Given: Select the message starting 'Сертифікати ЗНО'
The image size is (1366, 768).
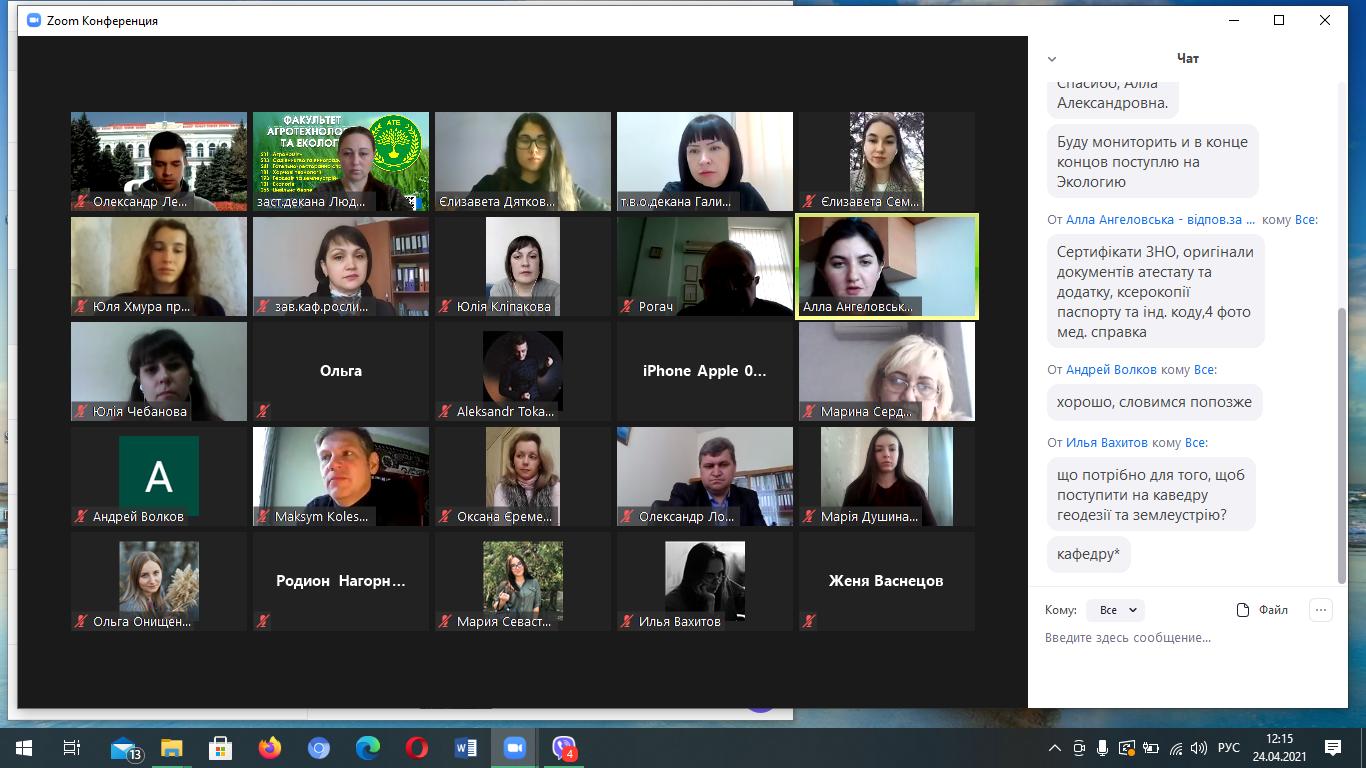Looking at the screenshot, I should pyautogui.click(x=1155, y=292).
